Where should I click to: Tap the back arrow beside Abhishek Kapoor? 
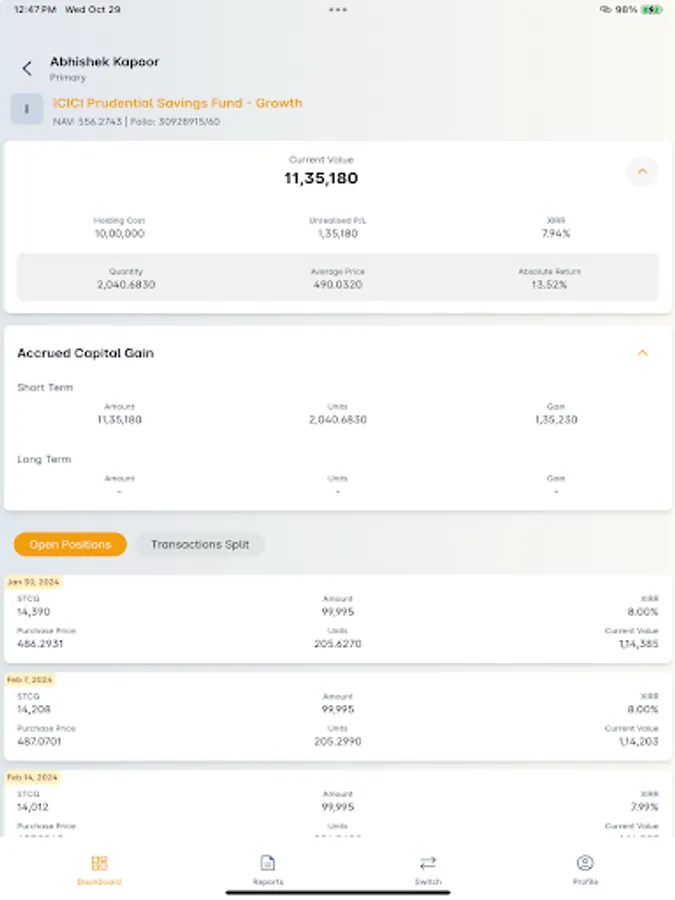(x=24, y=68)
